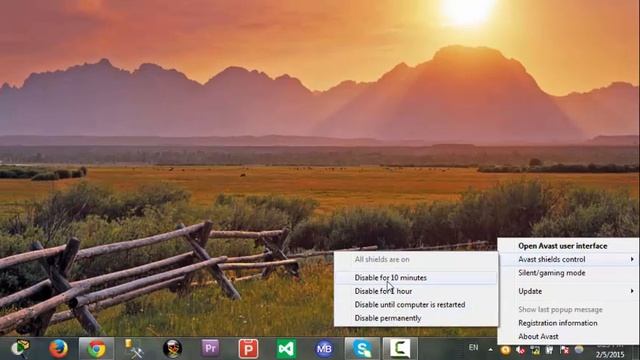Expand arrow next to Avast shields control
This screenshot has width=640, height=360.
coord(632,259)
